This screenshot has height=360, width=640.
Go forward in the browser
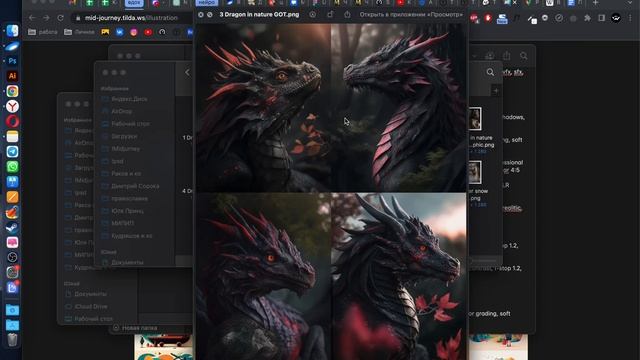pyautogui.click(x=46, y=18)
